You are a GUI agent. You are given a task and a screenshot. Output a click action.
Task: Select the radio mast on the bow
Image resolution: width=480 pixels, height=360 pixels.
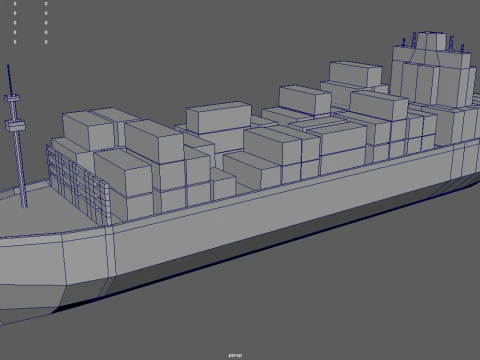pyautogui.click(x=15, y=137)
